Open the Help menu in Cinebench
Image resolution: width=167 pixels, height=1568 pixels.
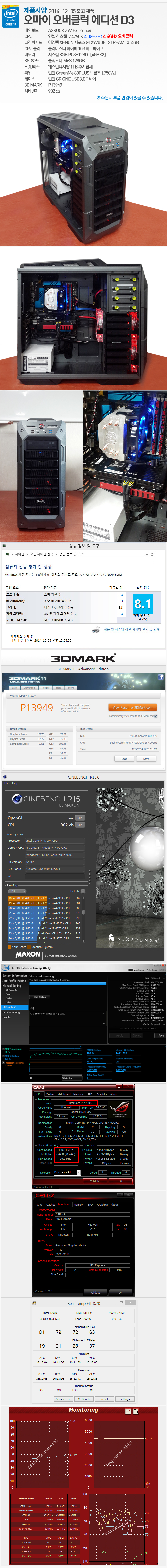coord(15,783)
